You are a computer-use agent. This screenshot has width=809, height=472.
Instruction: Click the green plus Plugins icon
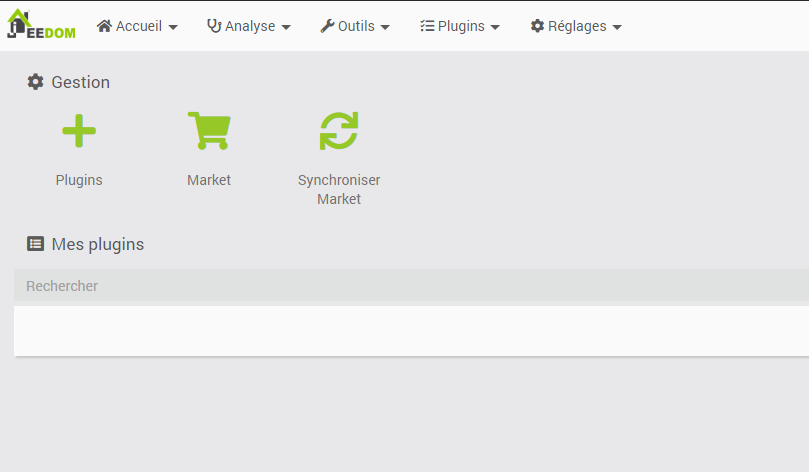[x=79, y=131]
